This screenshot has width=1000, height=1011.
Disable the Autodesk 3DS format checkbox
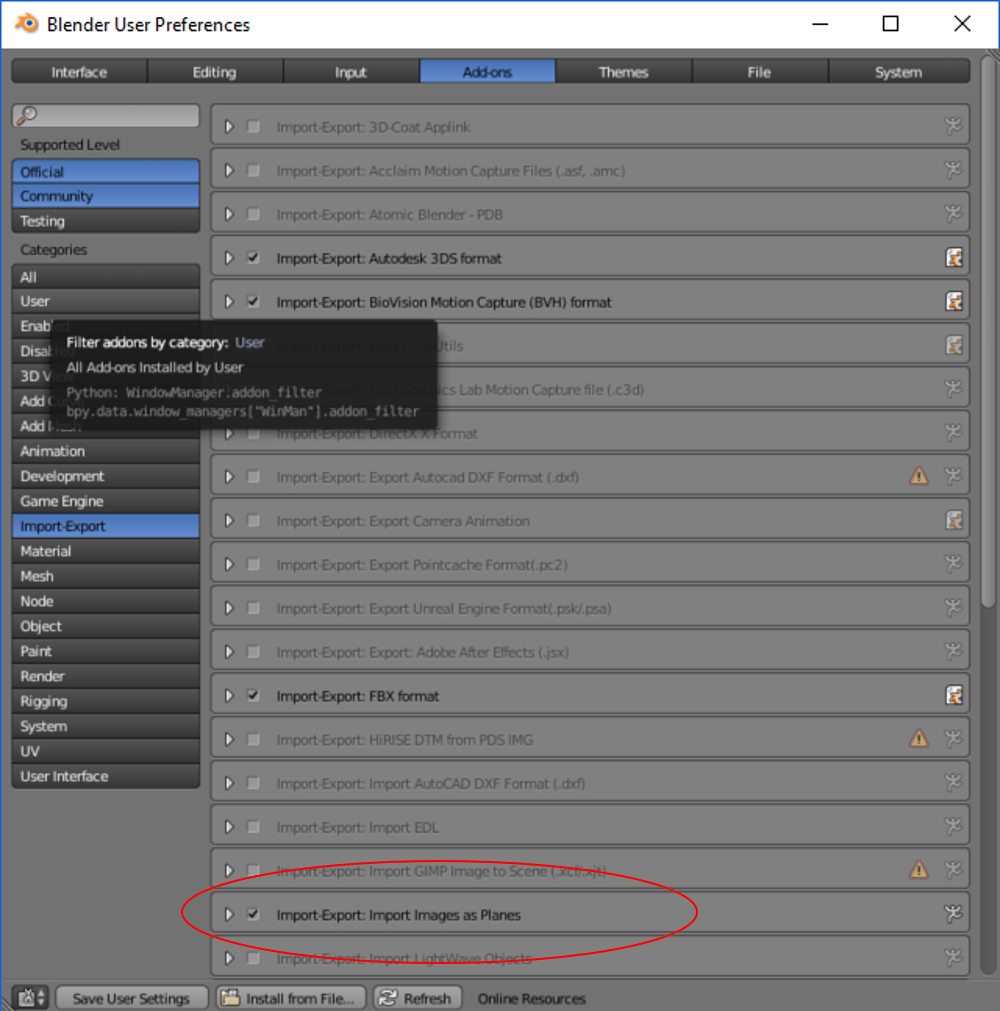pyautogui.click(x=253, y=258)
